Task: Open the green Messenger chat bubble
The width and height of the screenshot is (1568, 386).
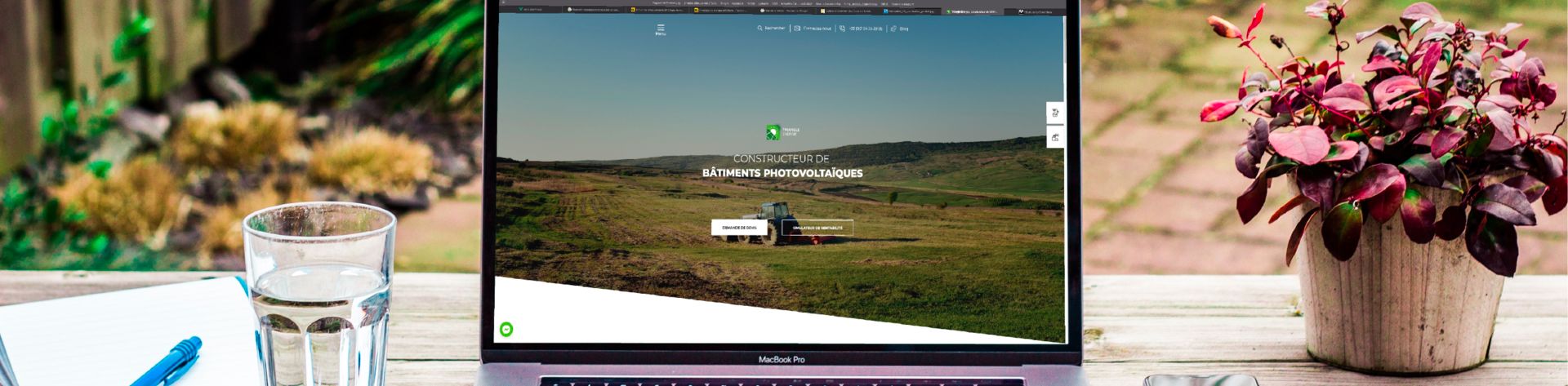Action: [506, 329]
